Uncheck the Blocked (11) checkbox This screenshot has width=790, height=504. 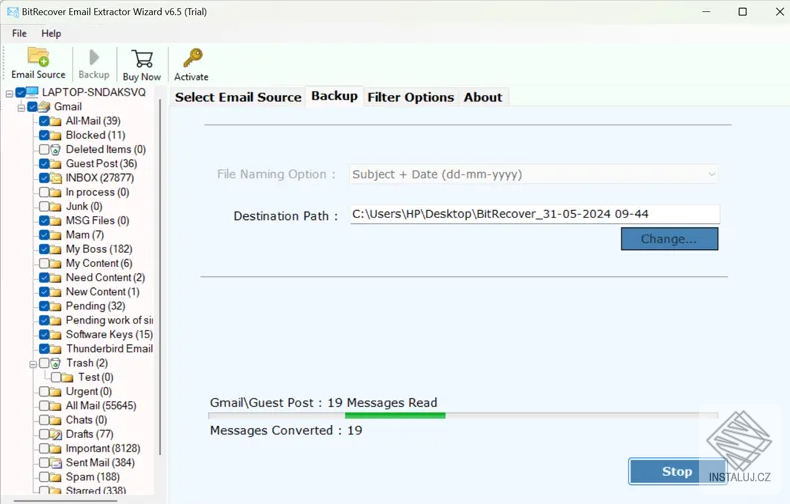(44, 135)
